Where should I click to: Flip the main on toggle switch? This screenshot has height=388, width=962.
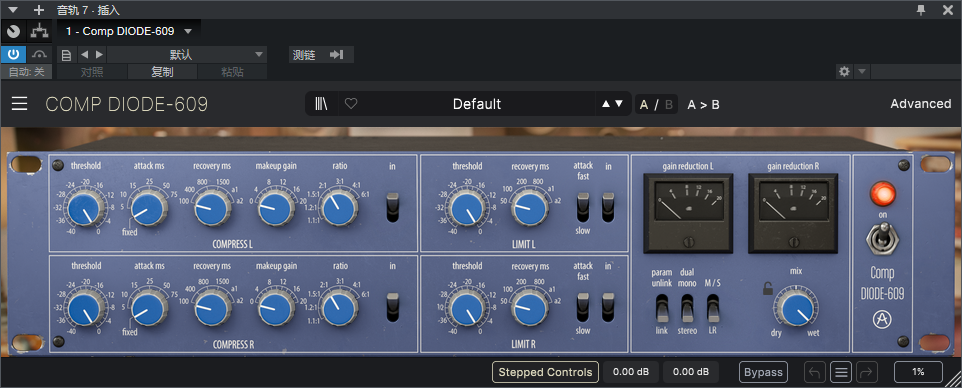(882, 240)
